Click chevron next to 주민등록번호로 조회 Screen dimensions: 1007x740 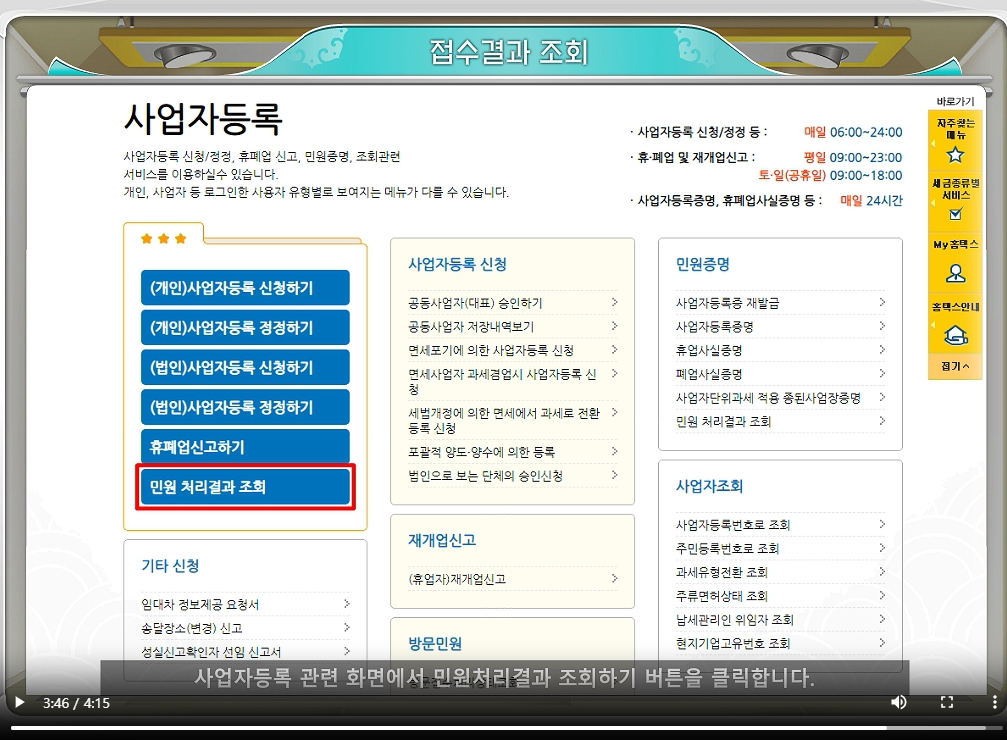[882, 547]
